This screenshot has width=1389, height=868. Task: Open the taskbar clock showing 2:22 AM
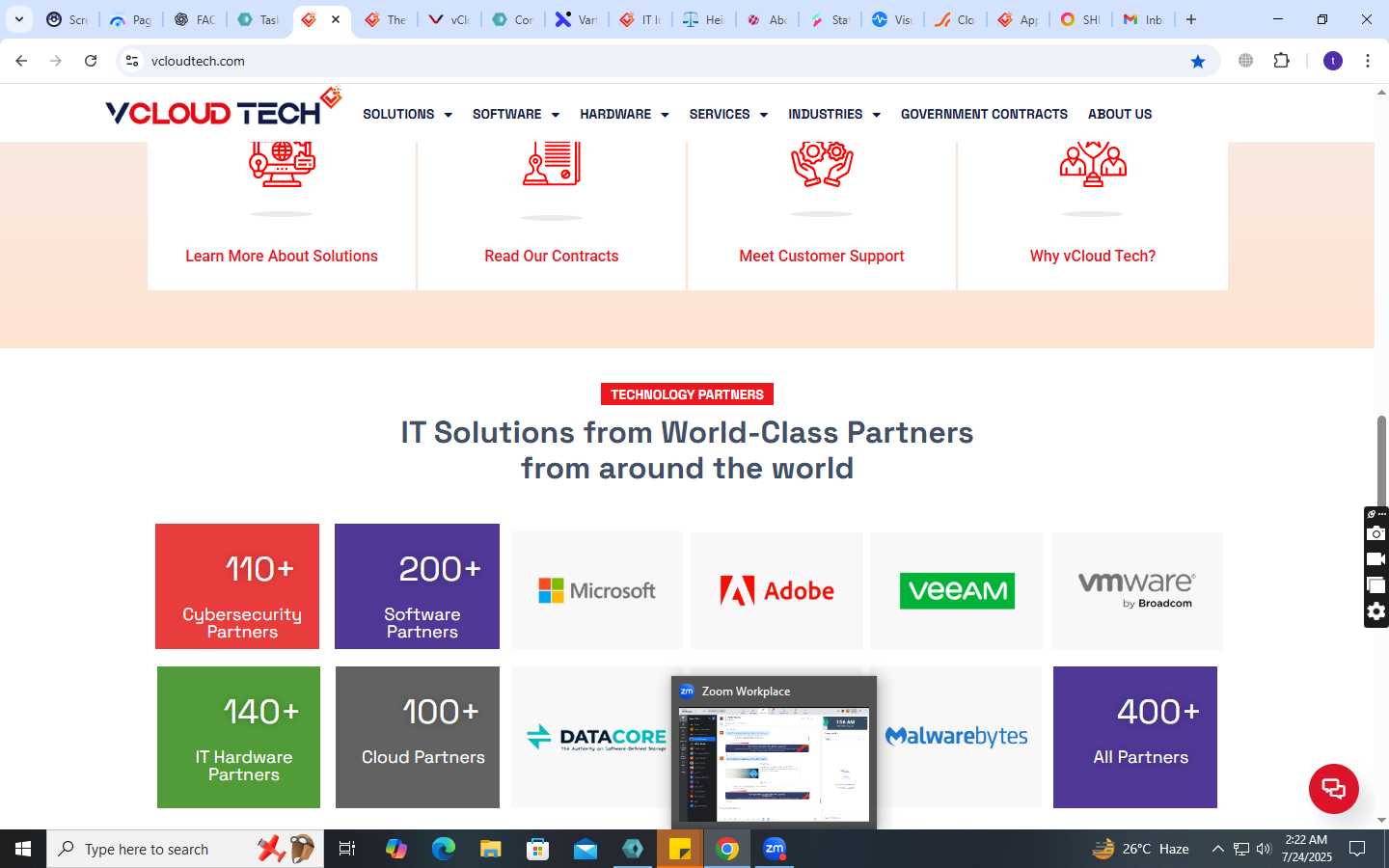click(x=1306, y=849)
